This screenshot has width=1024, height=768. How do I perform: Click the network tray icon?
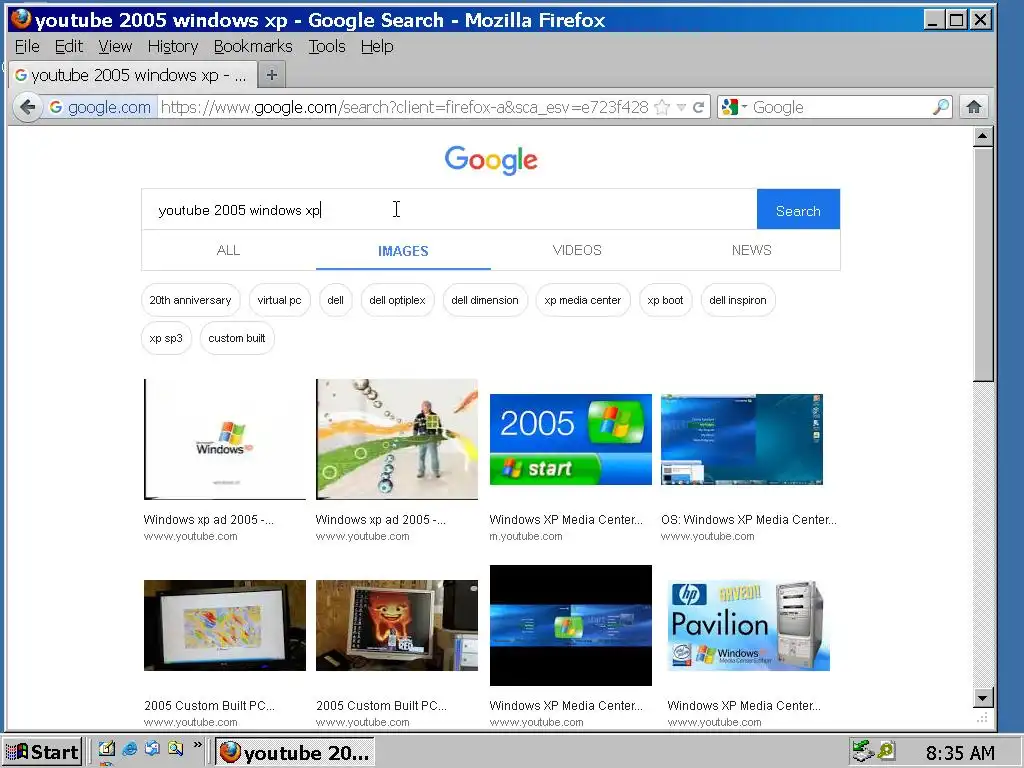[x=863, y=751]
